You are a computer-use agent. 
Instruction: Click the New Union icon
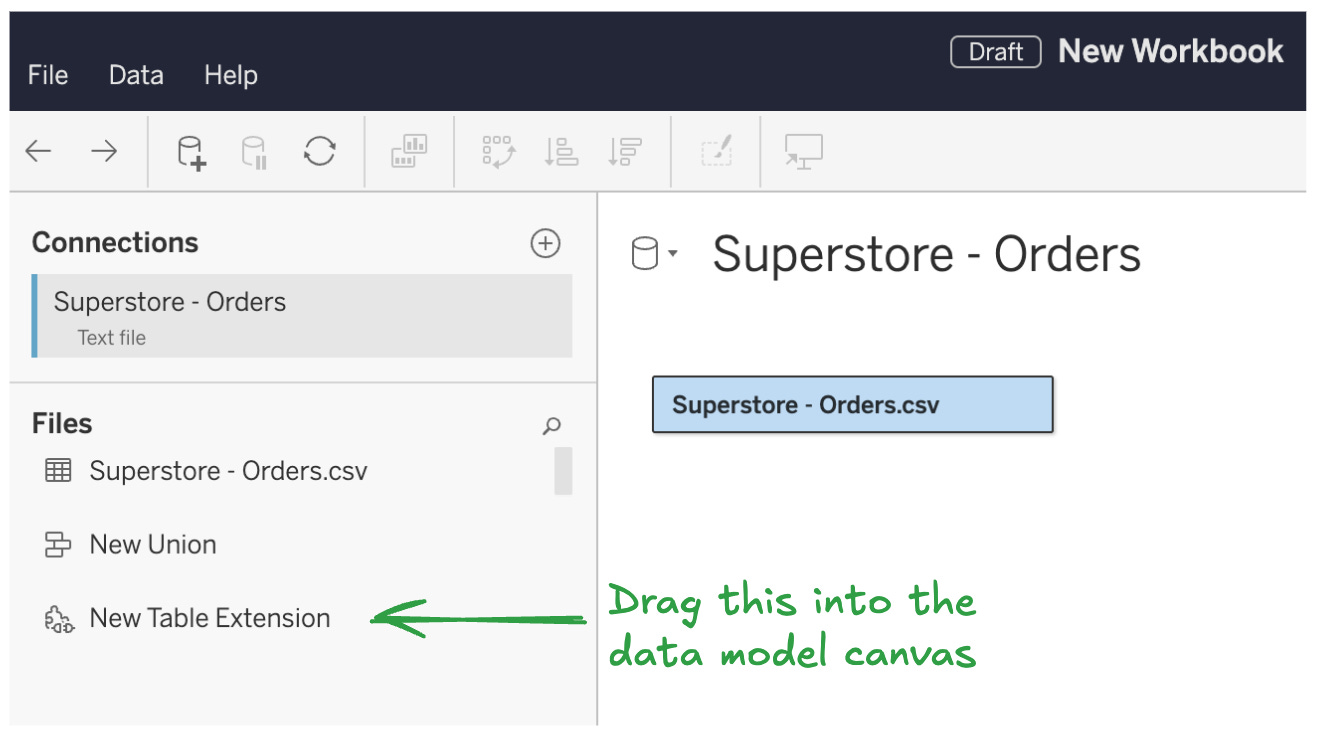tap(59, 545)
